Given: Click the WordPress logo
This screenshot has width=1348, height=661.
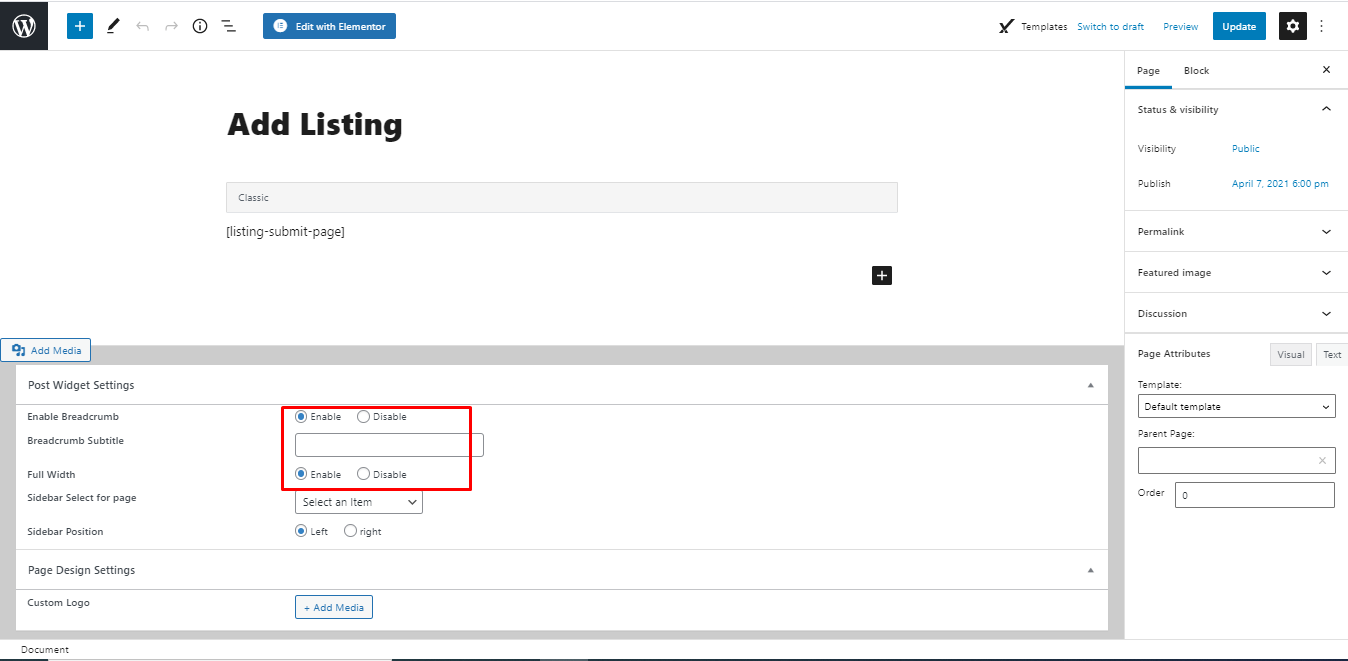Looking at the screenshot, I should tap(23, 25).
